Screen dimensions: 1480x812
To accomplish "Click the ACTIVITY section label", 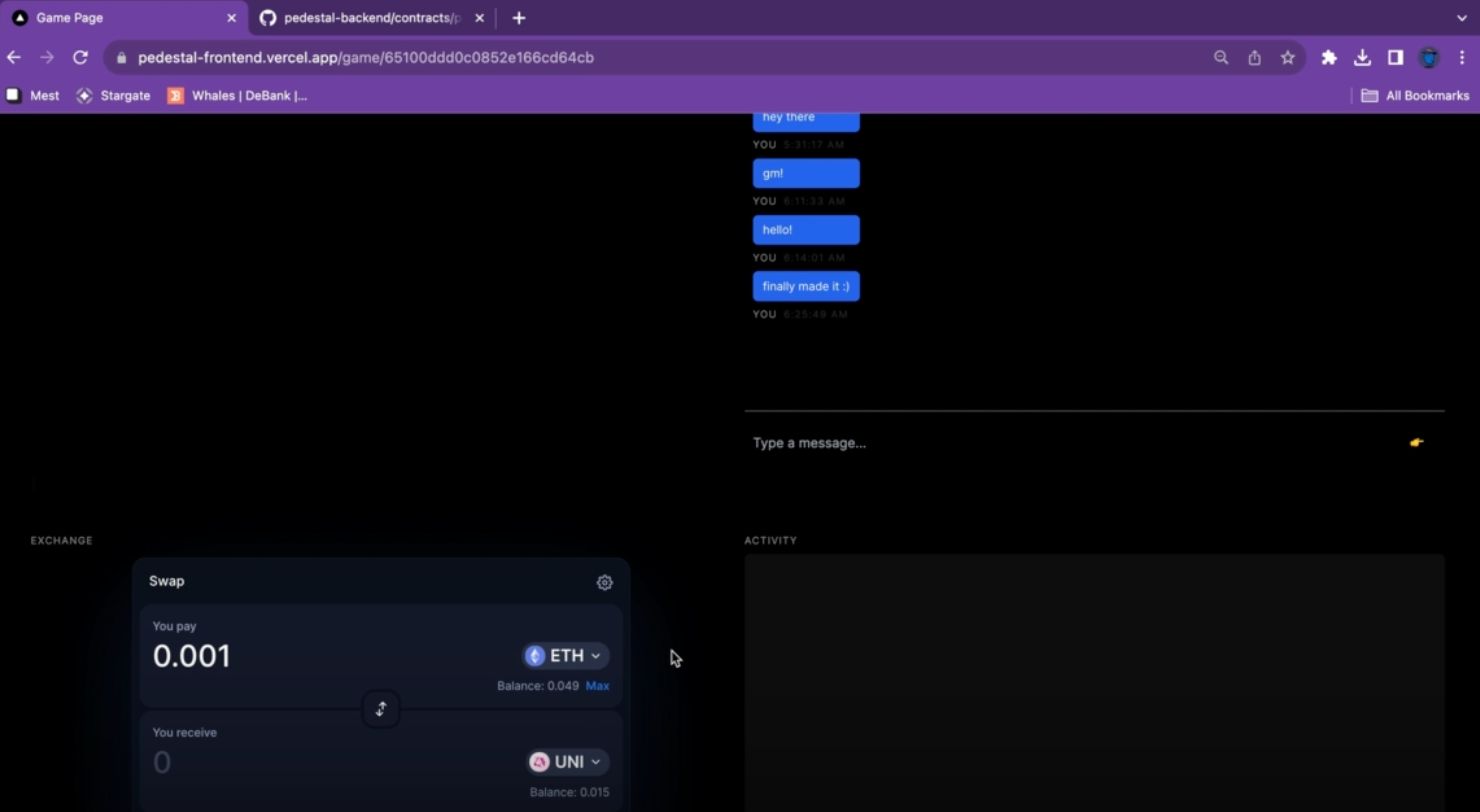I will (x=770, y=540).
